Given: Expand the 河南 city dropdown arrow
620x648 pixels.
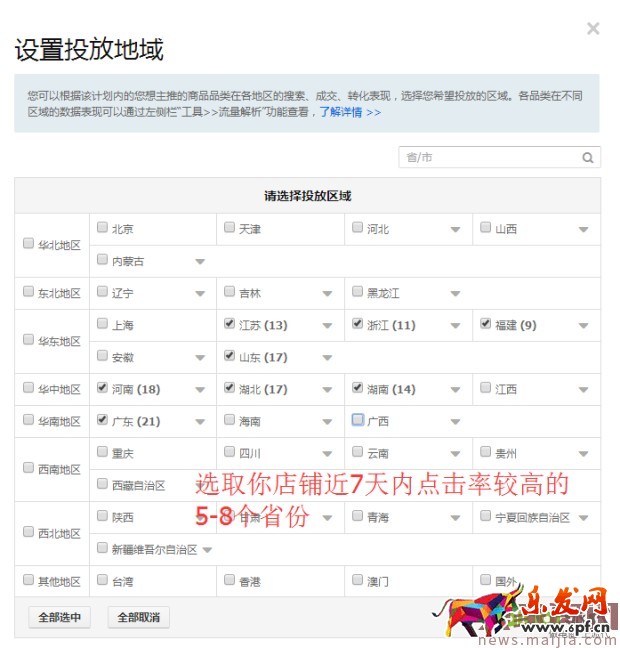Looking at the screenshot, I should [x=200, y=390].
